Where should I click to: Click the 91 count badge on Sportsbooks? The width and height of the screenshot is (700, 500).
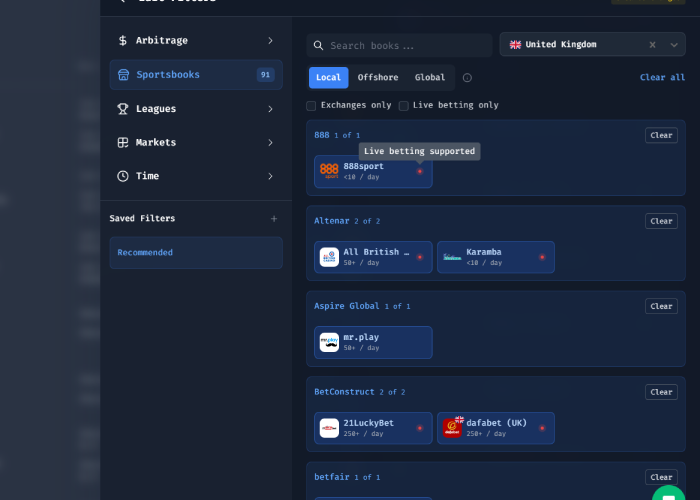(x=266, y=75)
